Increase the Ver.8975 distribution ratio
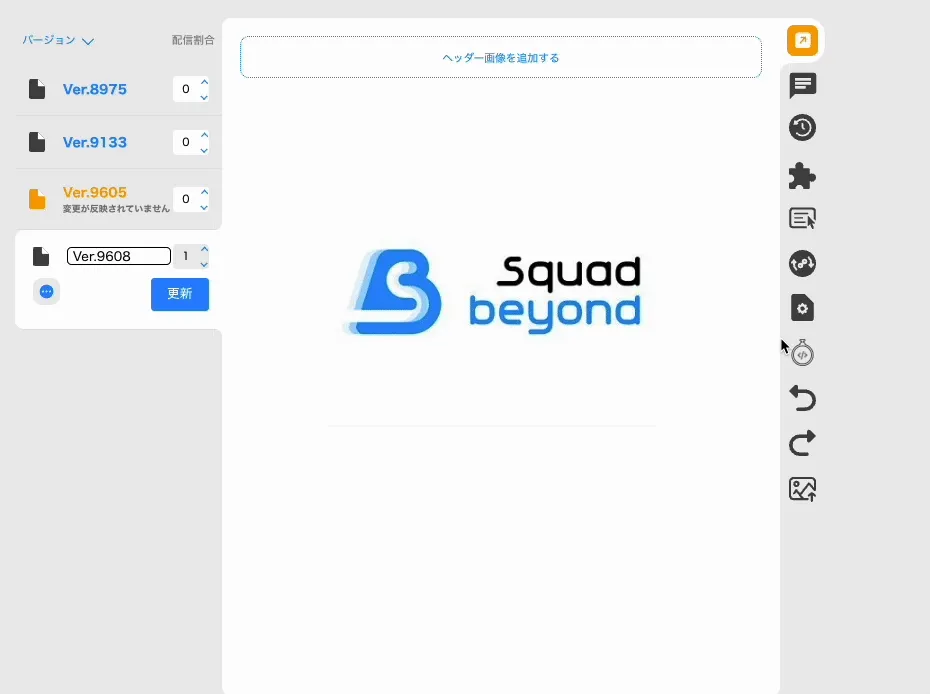This screenshot has width=930, height=694. tap(204, 82)
